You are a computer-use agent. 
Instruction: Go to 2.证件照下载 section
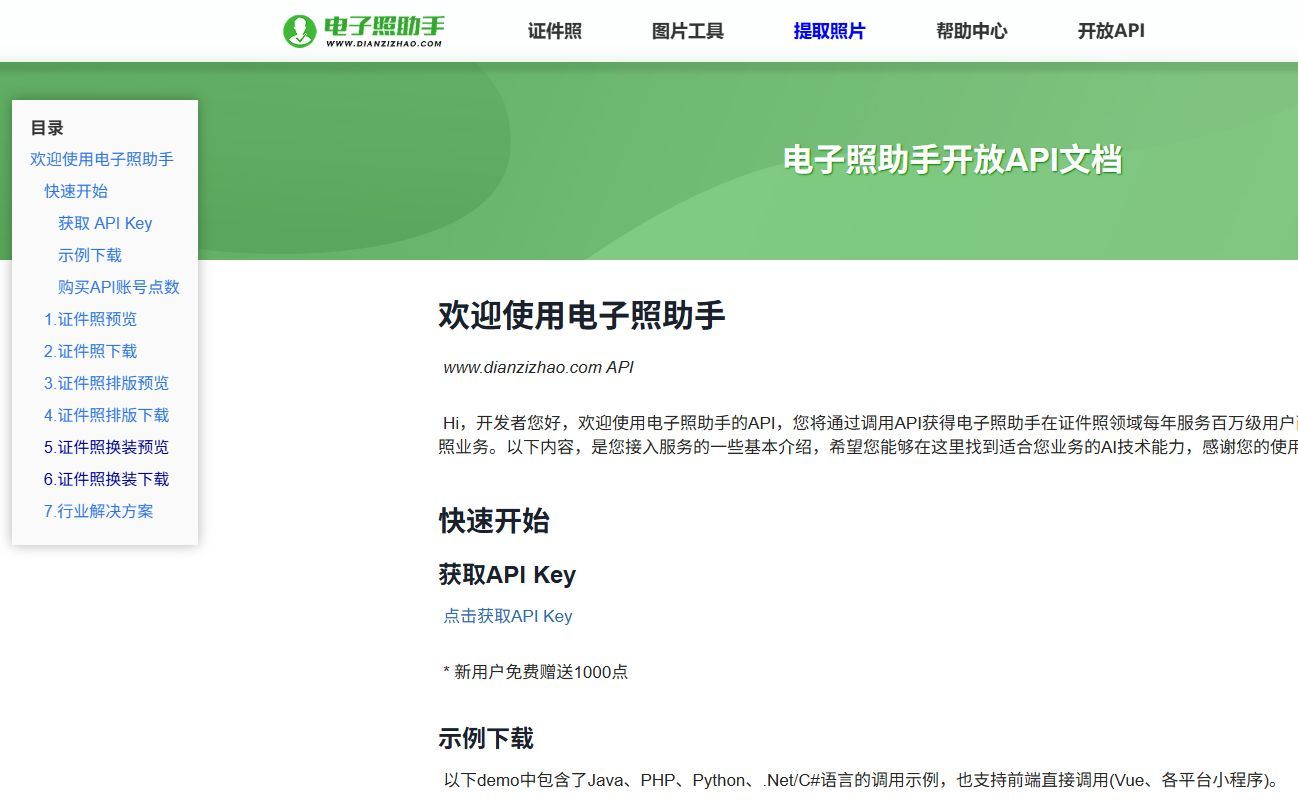pyautogui.click(x=90, y=351)
